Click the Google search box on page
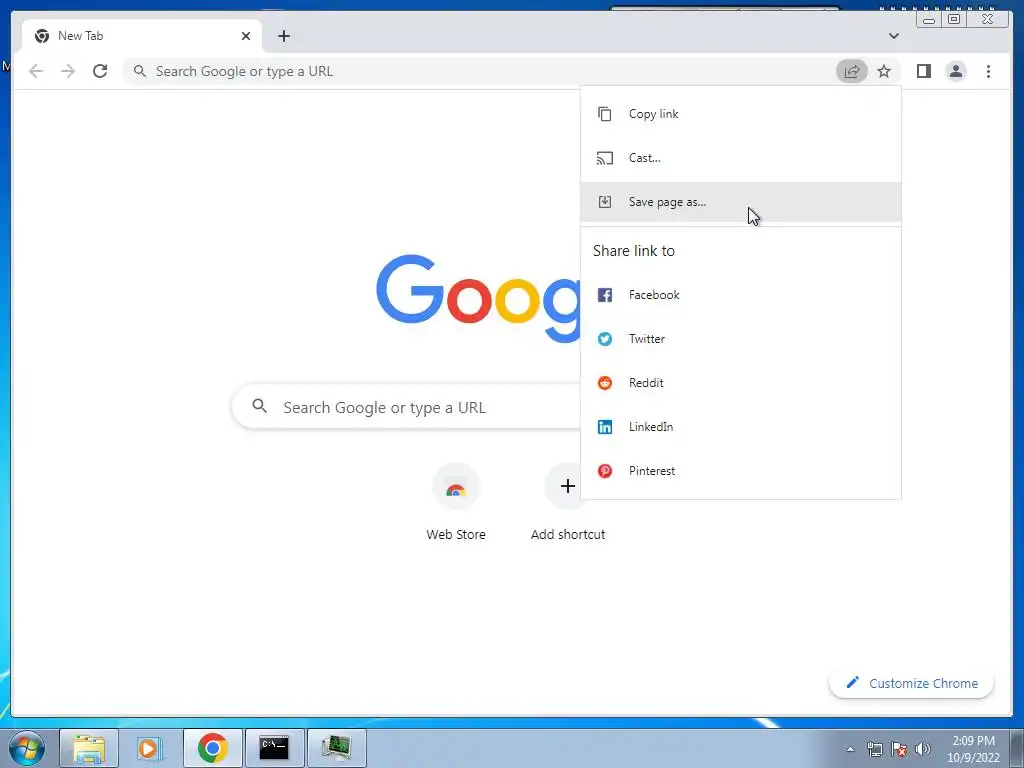1024x768 pixels. point(406,407)
